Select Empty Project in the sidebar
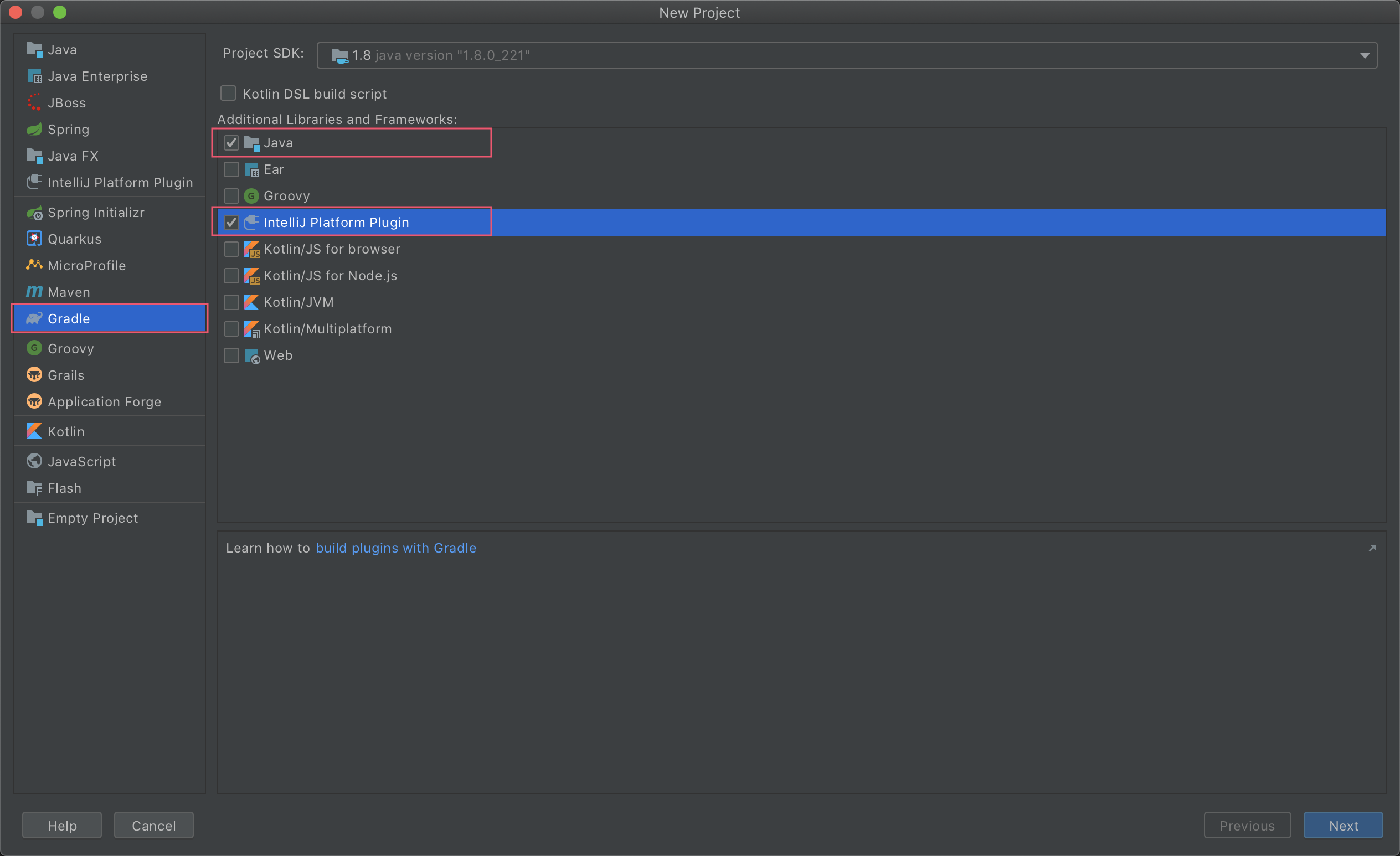The height and width of the screenshot is (856, 1400). pos(92,518)
